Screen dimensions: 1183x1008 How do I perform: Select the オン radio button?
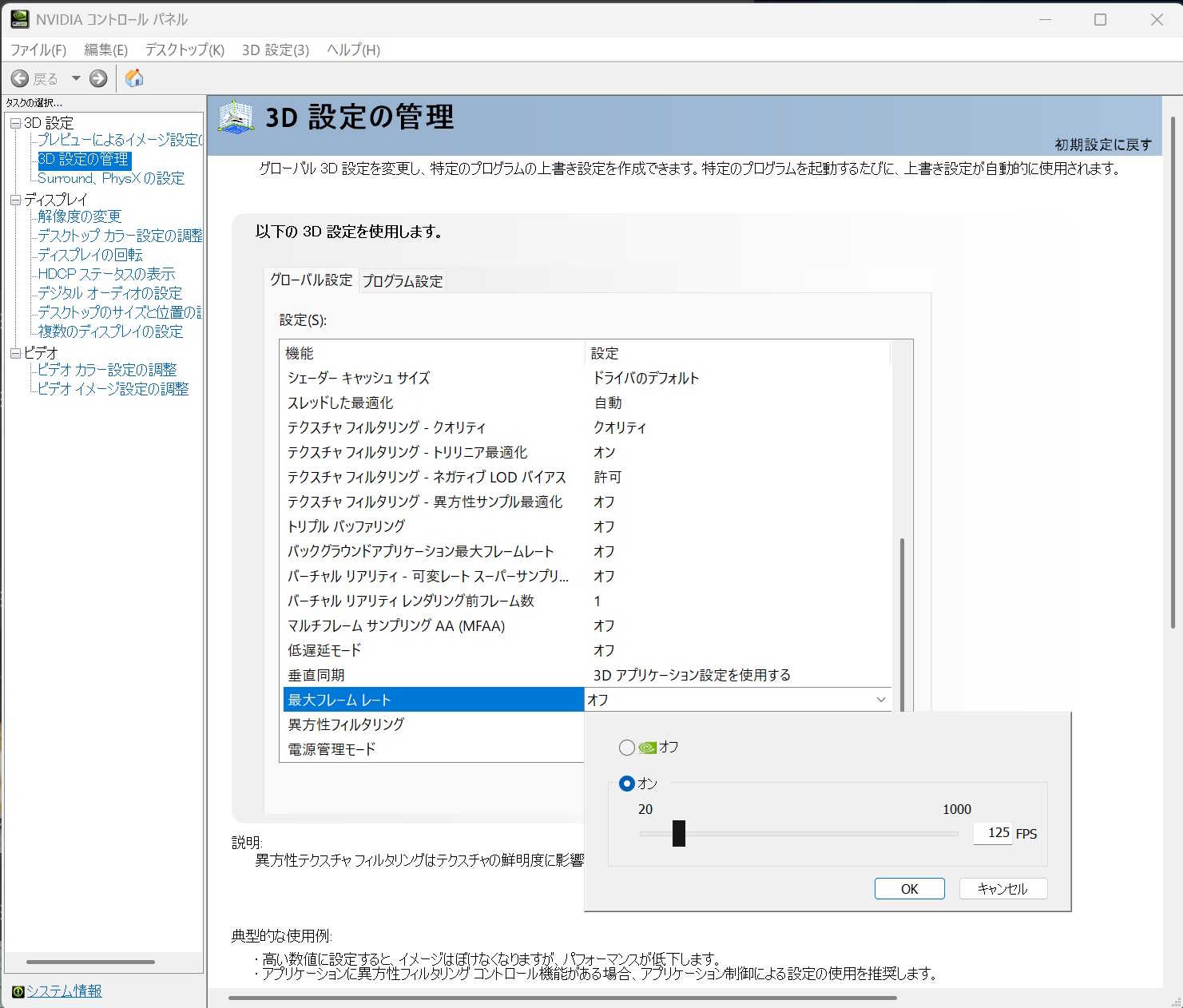(x=627, y=784)
